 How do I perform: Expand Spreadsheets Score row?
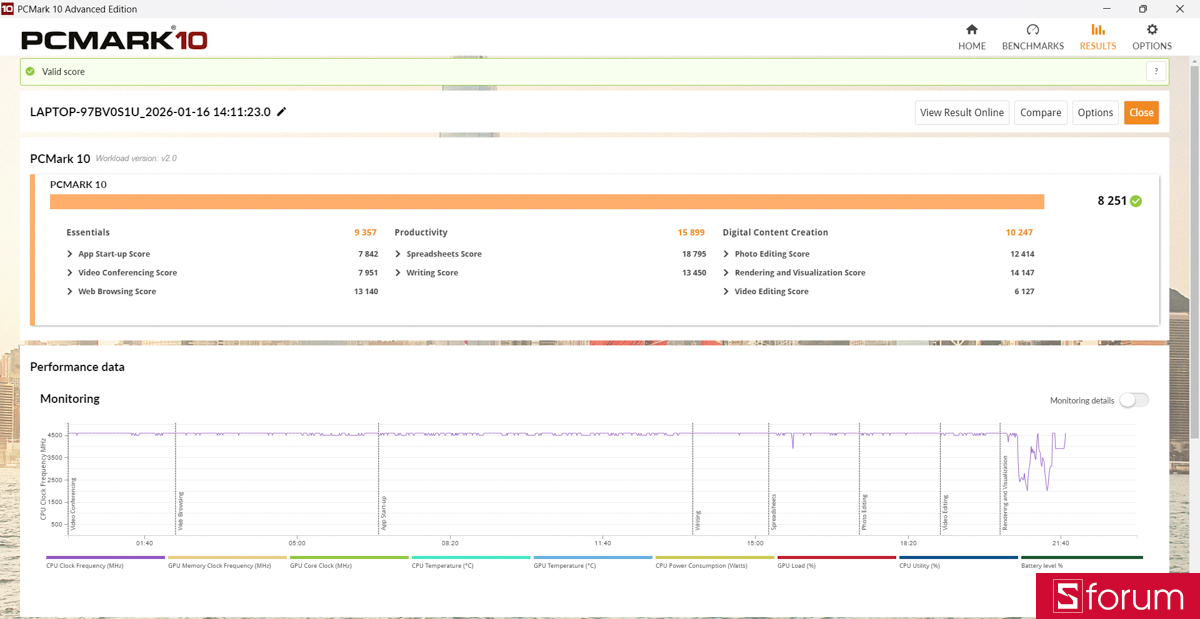tap(398, 254)
